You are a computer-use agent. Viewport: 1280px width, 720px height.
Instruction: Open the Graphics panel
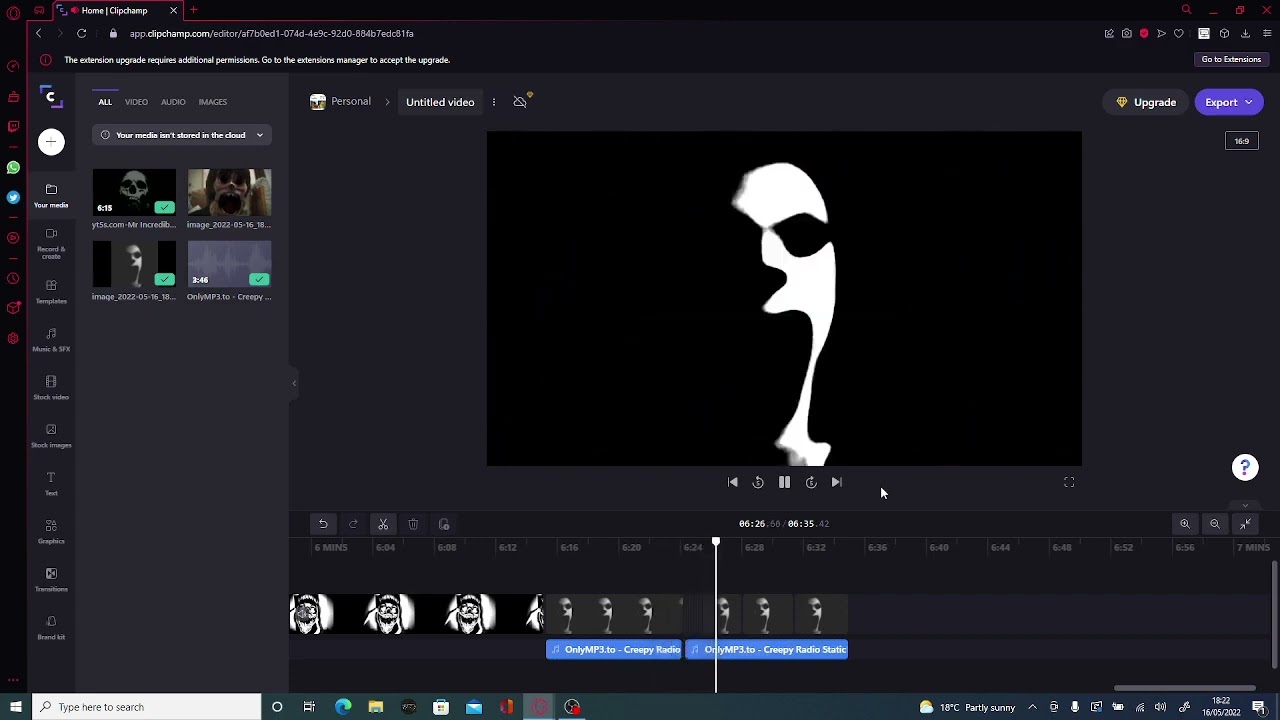click(x=51, y=532)
